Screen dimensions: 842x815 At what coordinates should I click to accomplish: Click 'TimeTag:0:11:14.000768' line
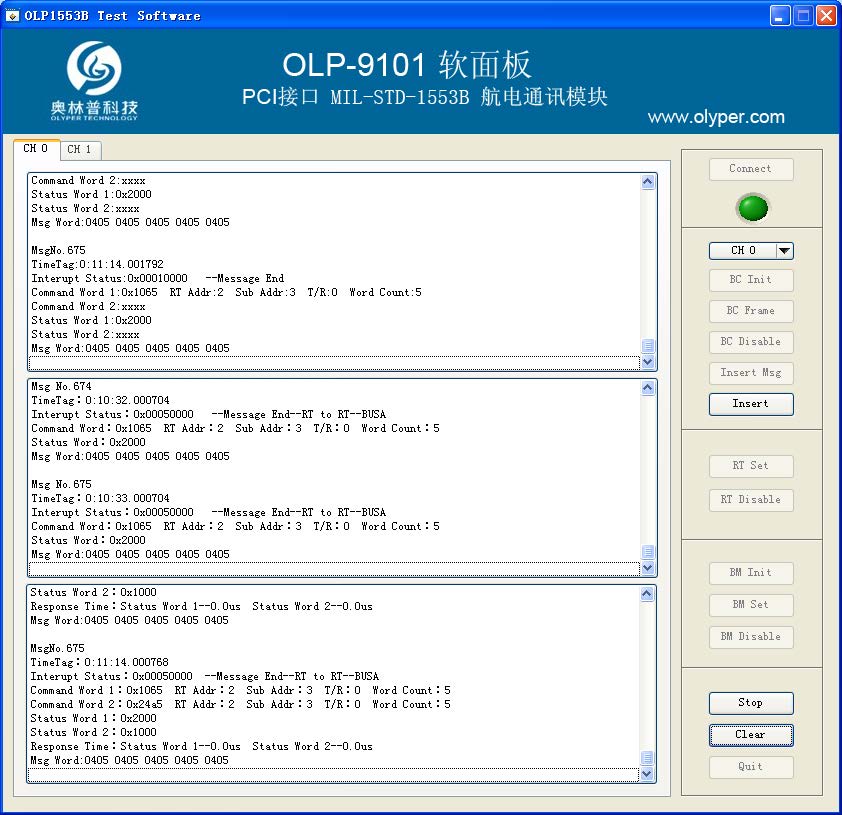click(x=99, y=663)
